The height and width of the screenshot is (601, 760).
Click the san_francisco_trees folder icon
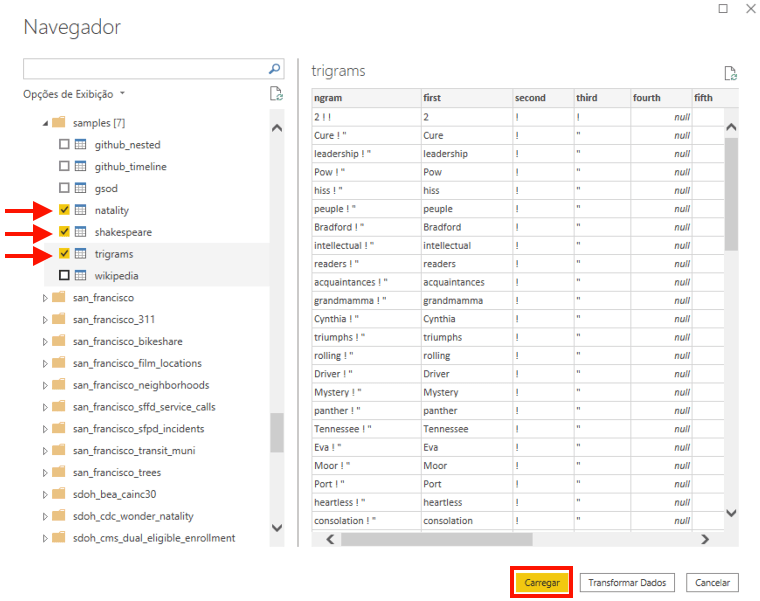[58, 473]
